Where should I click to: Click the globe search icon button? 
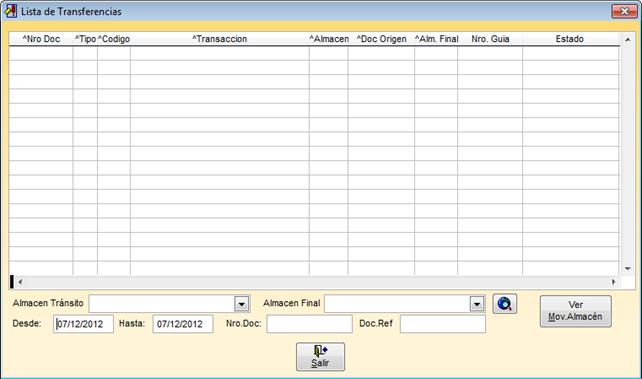pyautogui.click(x=504, y=304)
